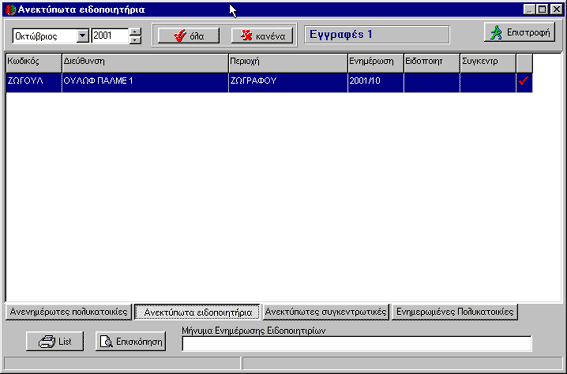The height and width of the screenshot is (374, 567).
Task: Switch to the Ανεκτύπωτα ειδοποιητήρια tab
Action: point(197,312)
